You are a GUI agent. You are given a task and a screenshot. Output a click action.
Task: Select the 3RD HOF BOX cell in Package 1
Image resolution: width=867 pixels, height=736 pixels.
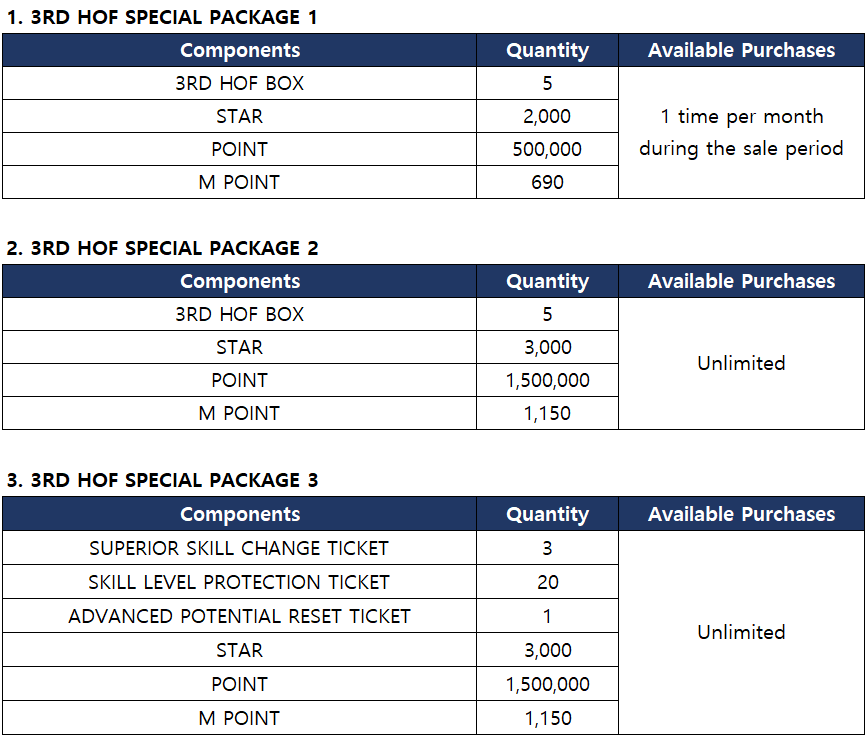[239, 83]
